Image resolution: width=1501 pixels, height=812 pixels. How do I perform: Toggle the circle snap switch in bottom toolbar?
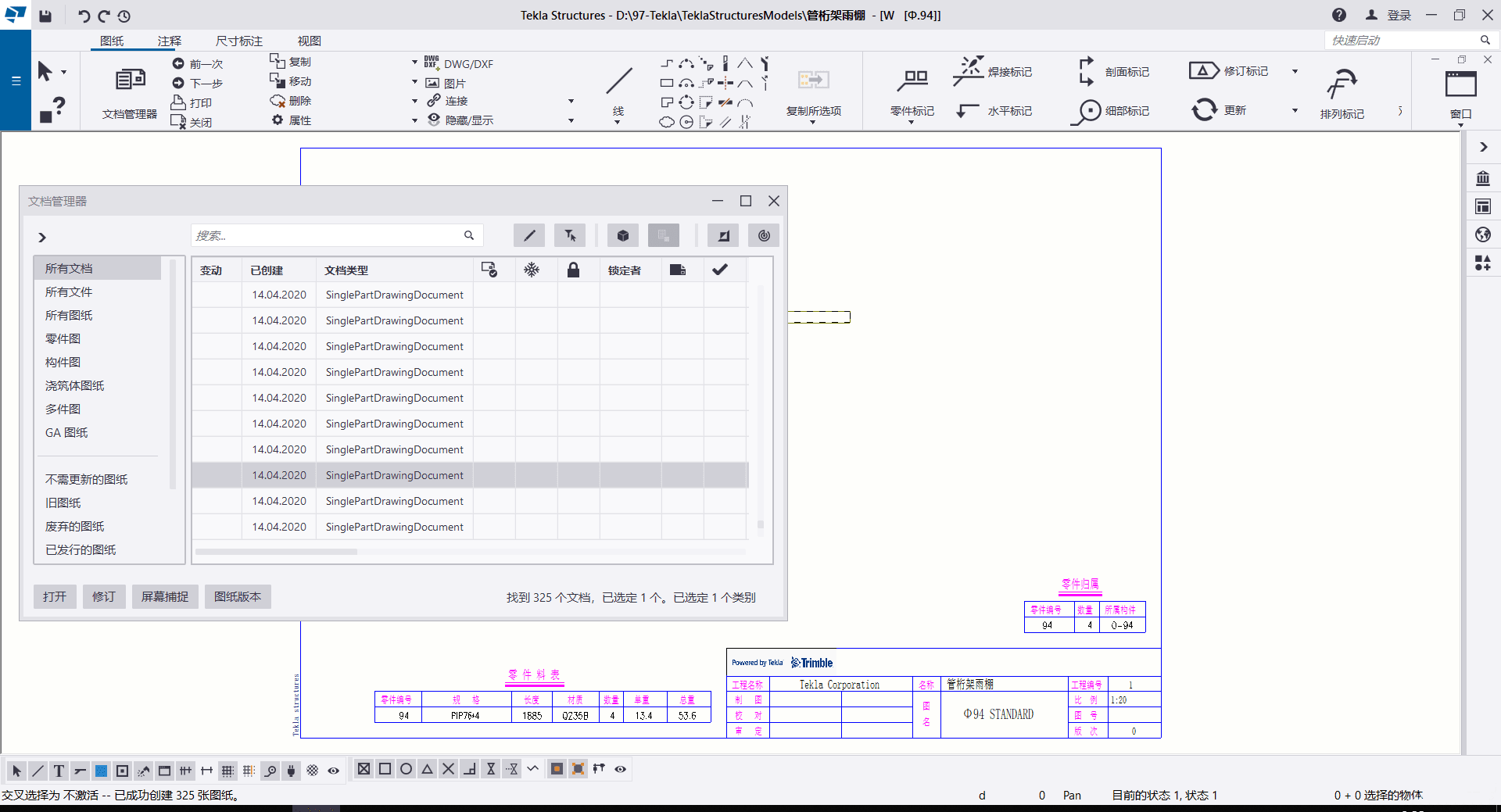click(406, 769)
